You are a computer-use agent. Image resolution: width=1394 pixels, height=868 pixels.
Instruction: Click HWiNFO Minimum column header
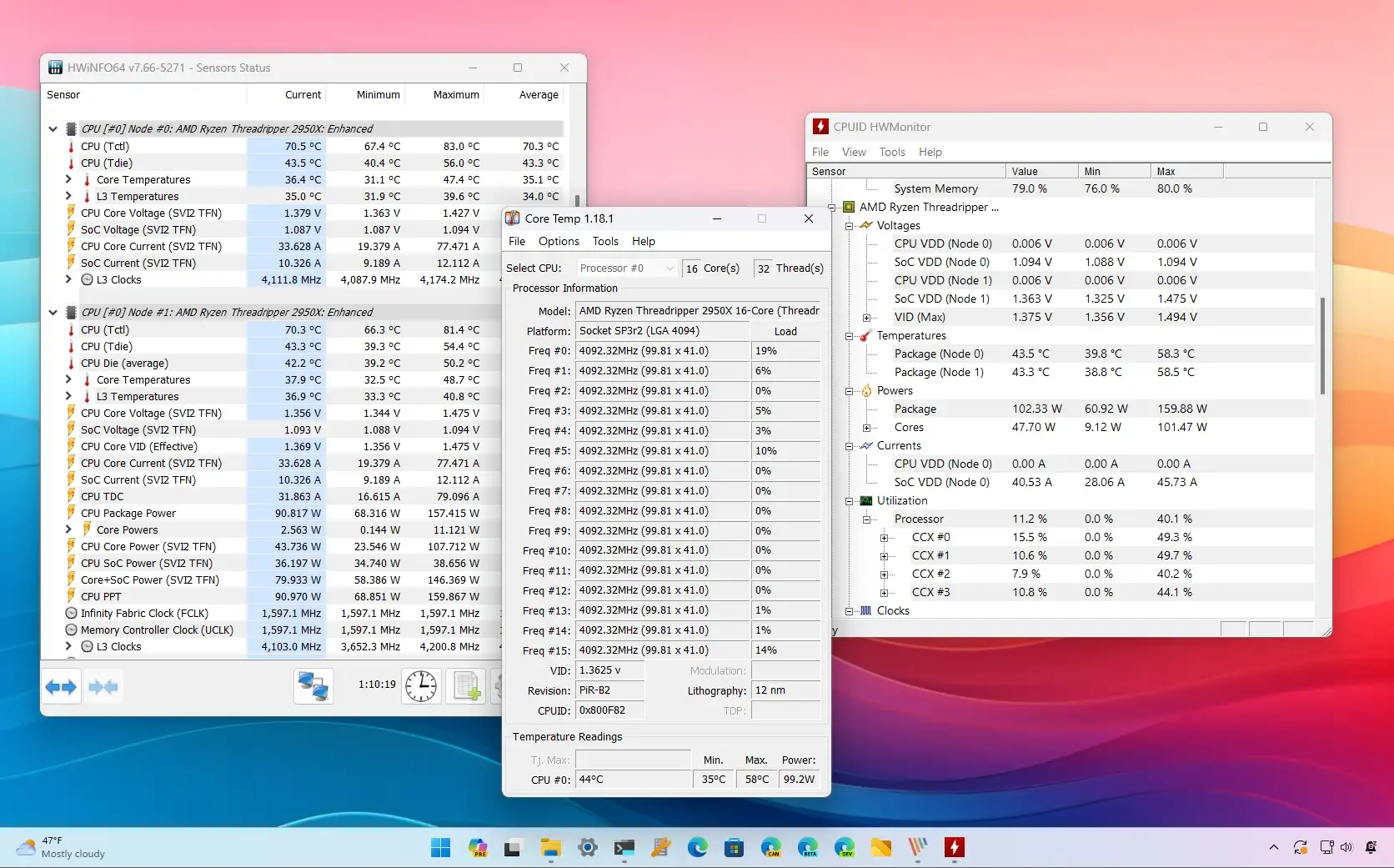point(364,95)
